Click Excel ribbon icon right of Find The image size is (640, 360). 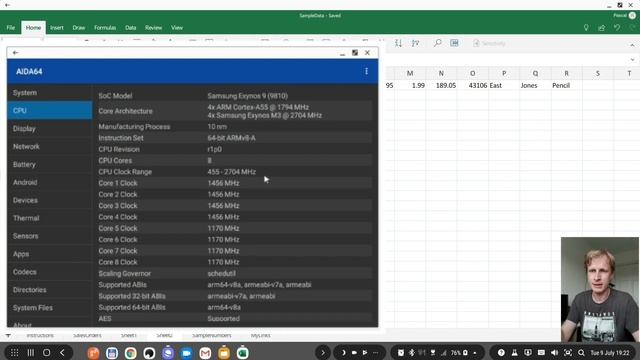[x=454, y=43]
